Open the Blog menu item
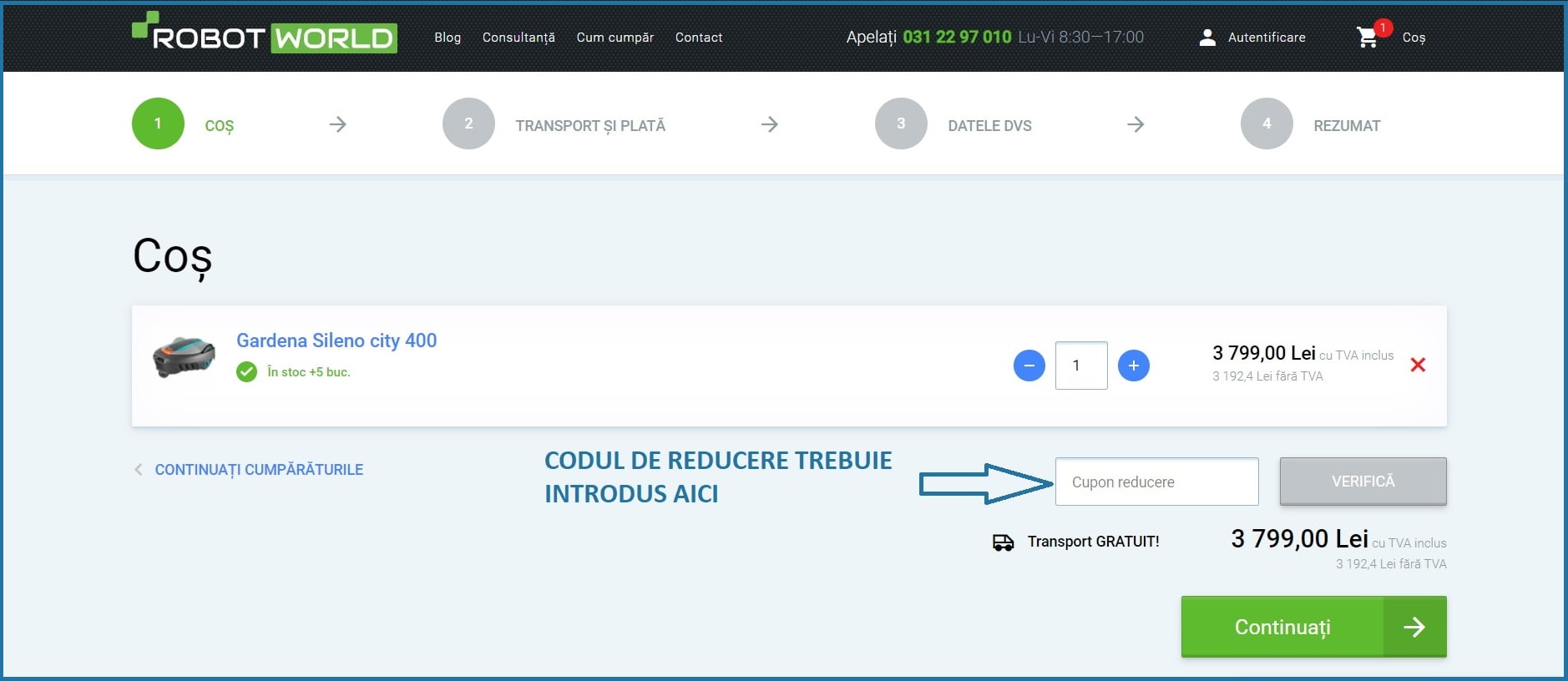1568x681 pixels. coord(448,38)
